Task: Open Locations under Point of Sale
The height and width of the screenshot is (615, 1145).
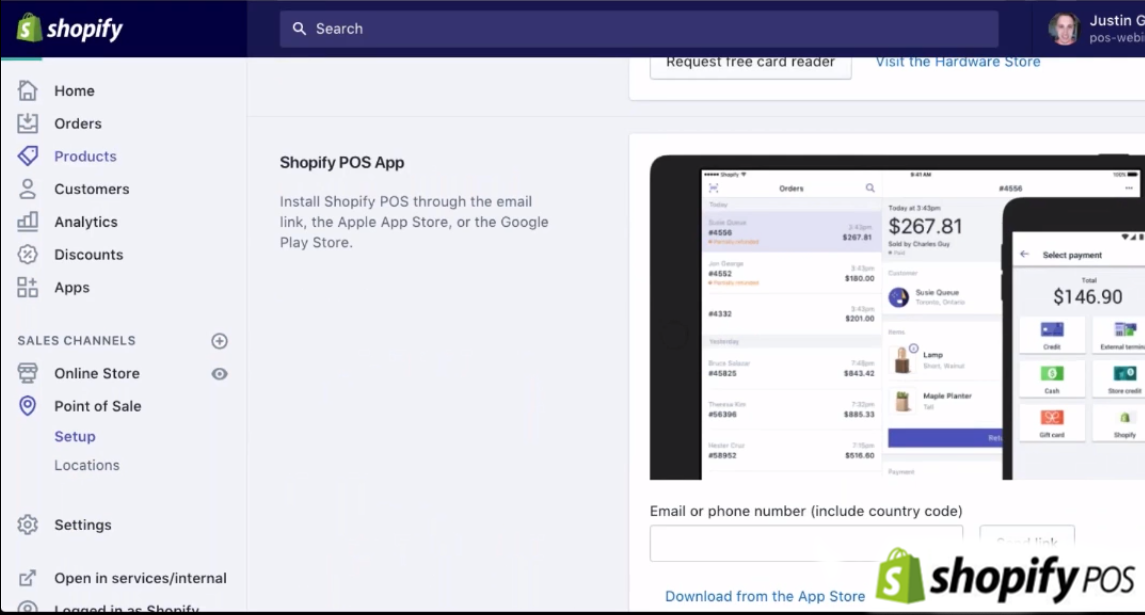Action: click(x=87, y=465)
